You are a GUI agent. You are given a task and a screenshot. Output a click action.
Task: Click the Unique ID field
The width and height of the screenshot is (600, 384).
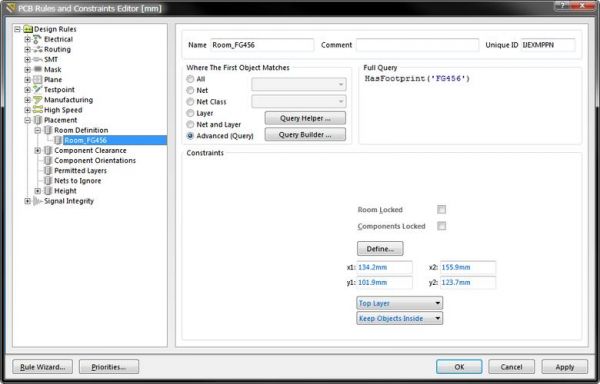tap(548, 45)
